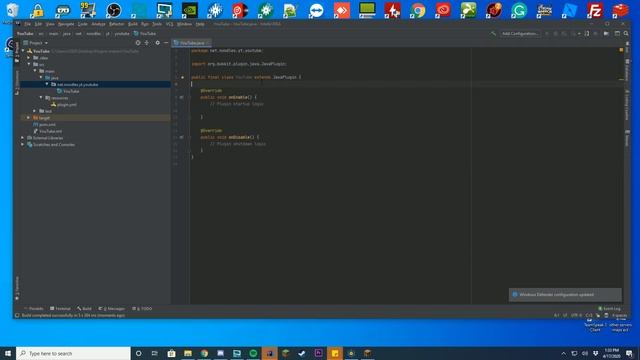The width and height of the screenshot is (640, 360).
Task: Click the YouTube class icon in breadcrumb
Action: coord(136,33)
